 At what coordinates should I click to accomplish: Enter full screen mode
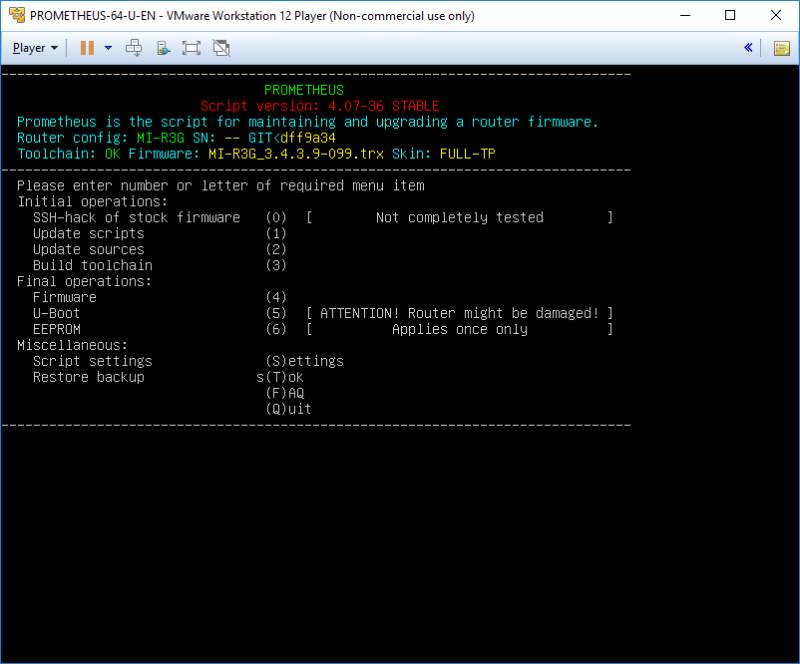[x=191, y=48]
